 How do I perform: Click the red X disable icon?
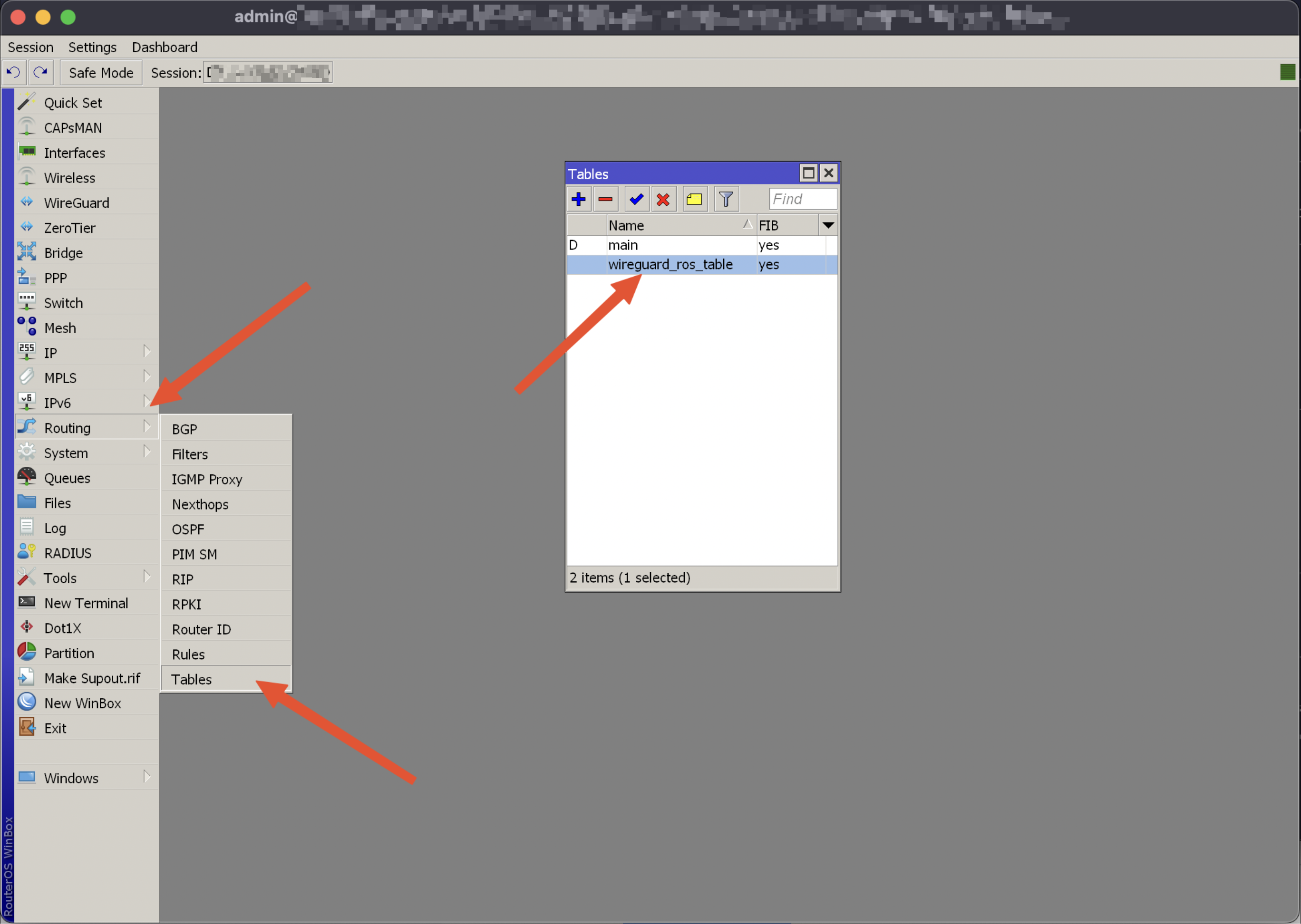point(663,199)
